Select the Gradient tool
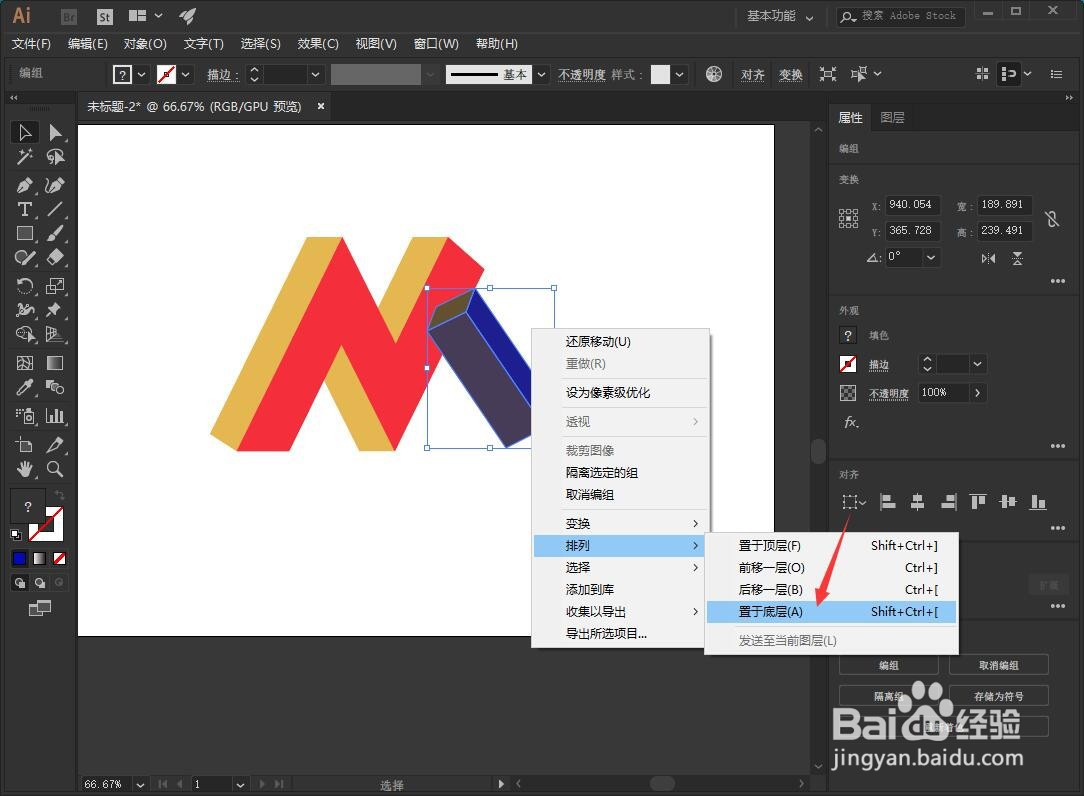Image resolution: width=1084 pixels, height=796 pixels. click(55, 363)
